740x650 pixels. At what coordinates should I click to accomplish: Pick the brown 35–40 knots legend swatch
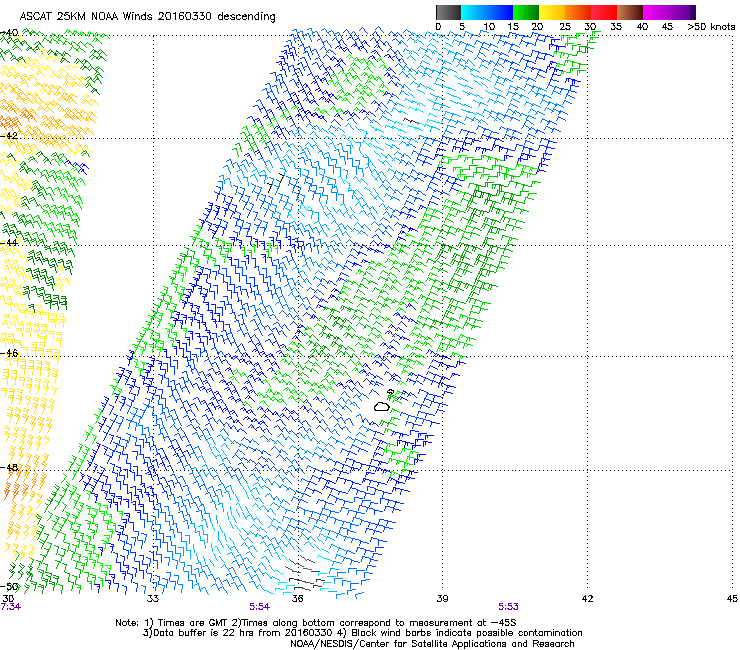pos(630,12)
